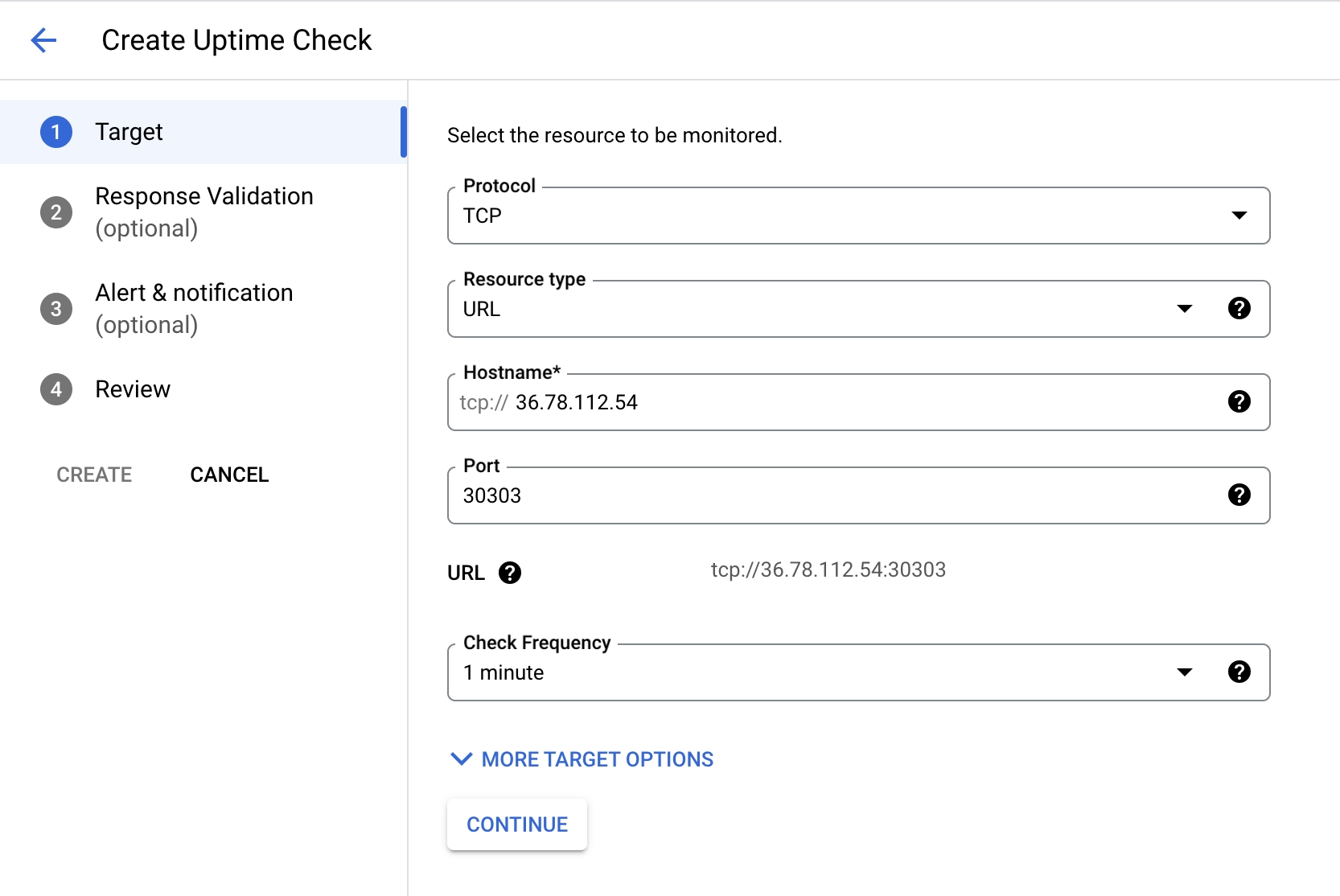1340x896 pixels.
Task: Jump to the Review step
Action: (x=133, y=389)
